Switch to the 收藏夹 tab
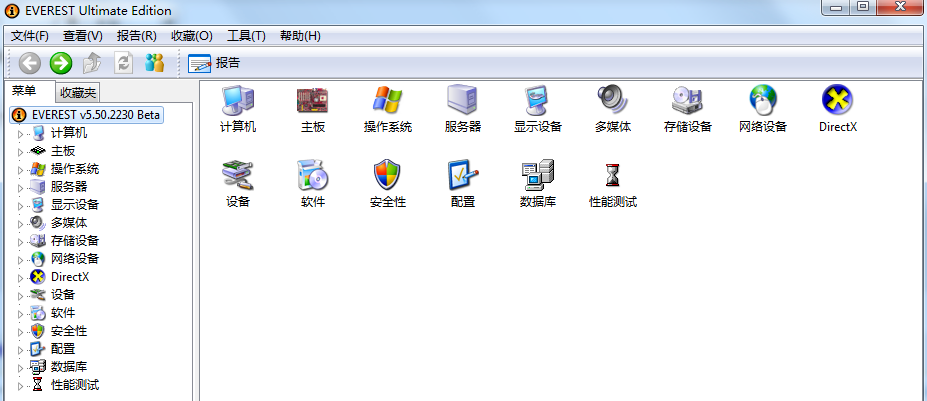The height and width of the screenshot is (401, 927). point(78,93)
